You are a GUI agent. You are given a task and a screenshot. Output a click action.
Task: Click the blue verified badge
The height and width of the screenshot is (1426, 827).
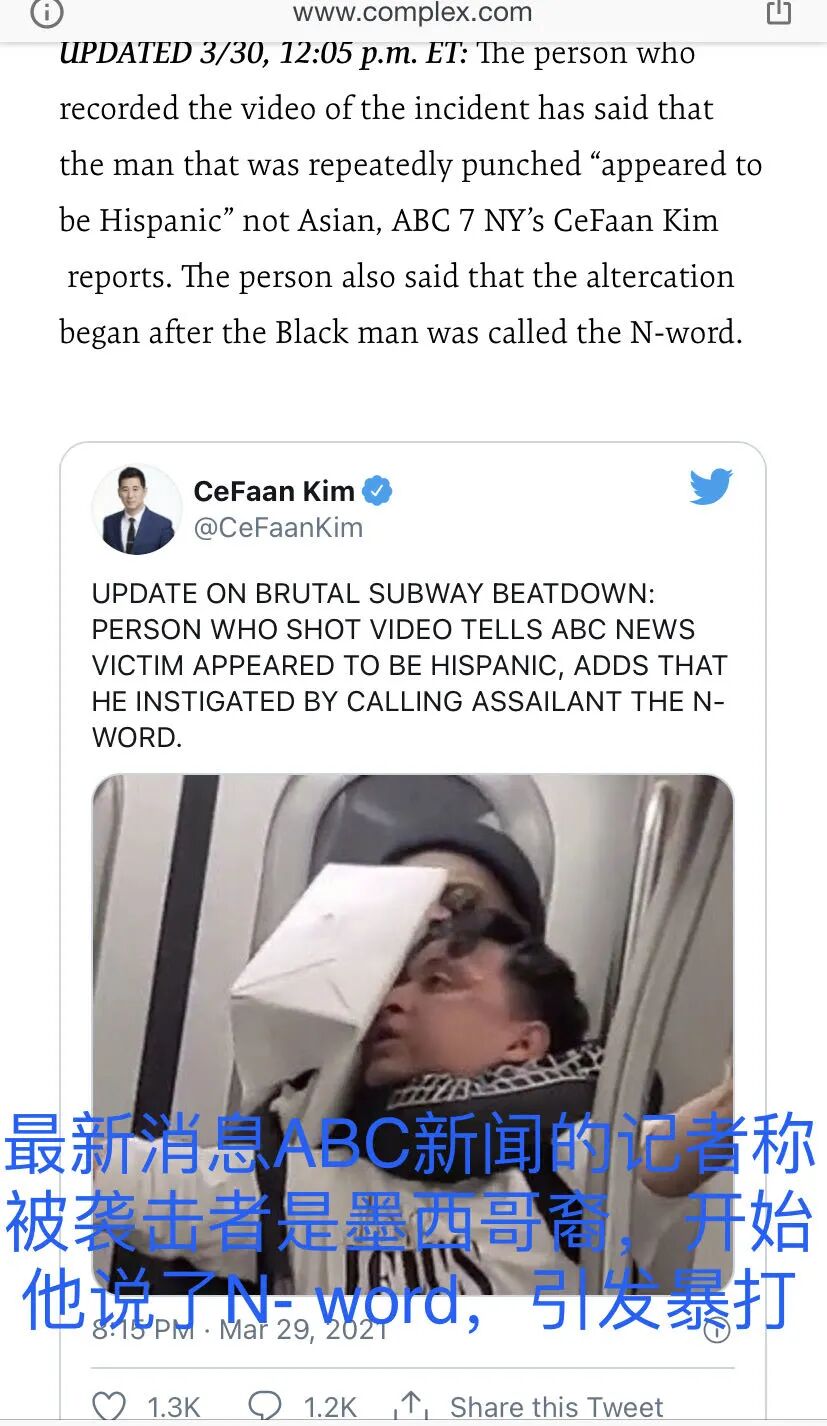(x=377, y=491)
